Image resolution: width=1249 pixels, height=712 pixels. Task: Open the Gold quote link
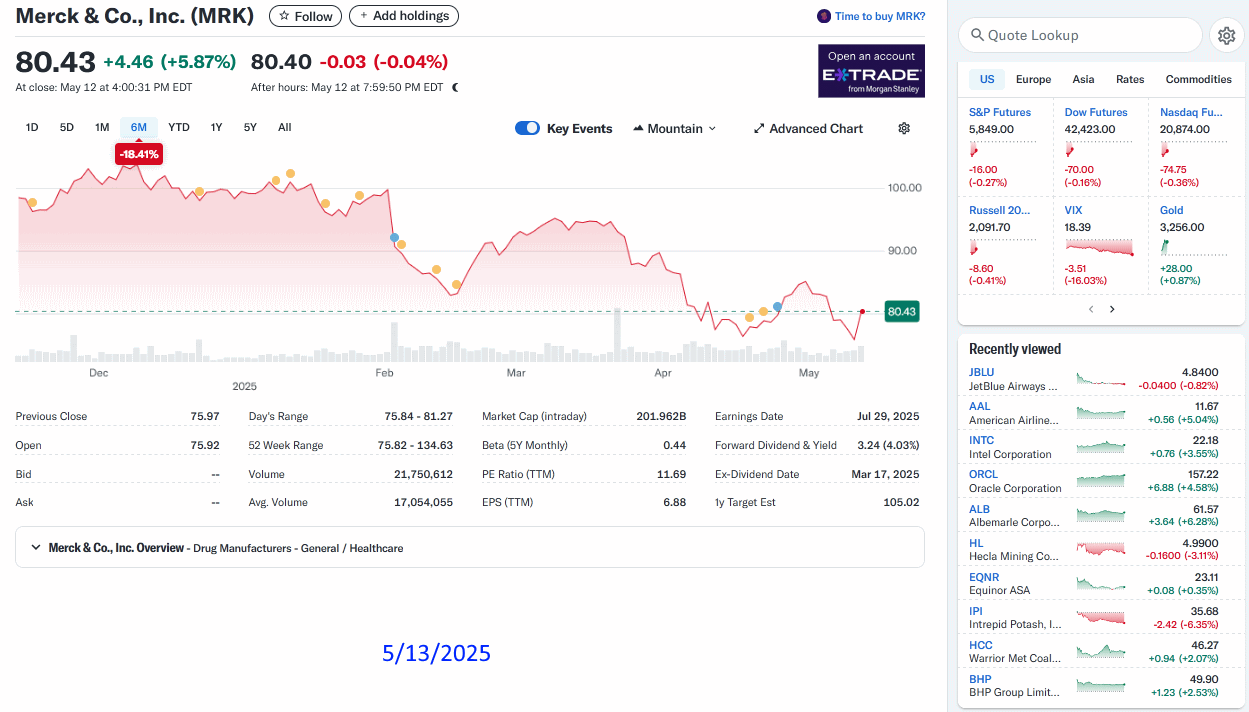[x=1172, y=210]
